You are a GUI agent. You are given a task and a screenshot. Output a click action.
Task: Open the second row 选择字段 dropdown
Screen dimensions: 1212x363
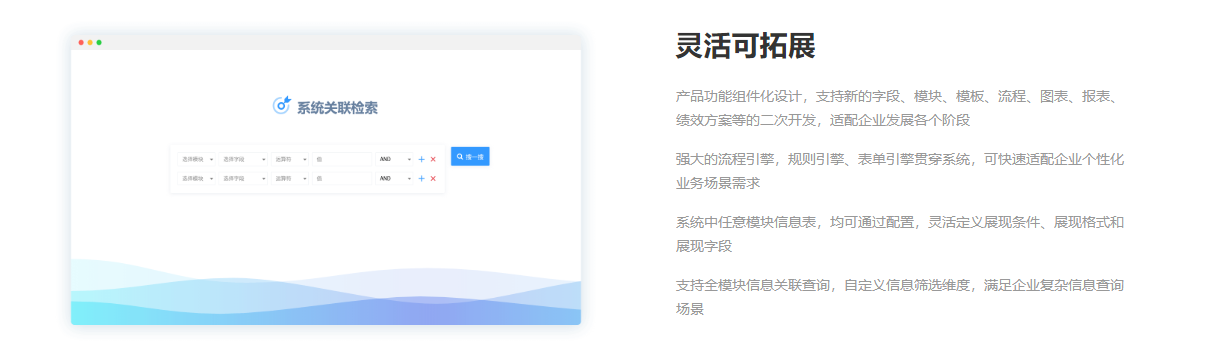pos(244,178)
